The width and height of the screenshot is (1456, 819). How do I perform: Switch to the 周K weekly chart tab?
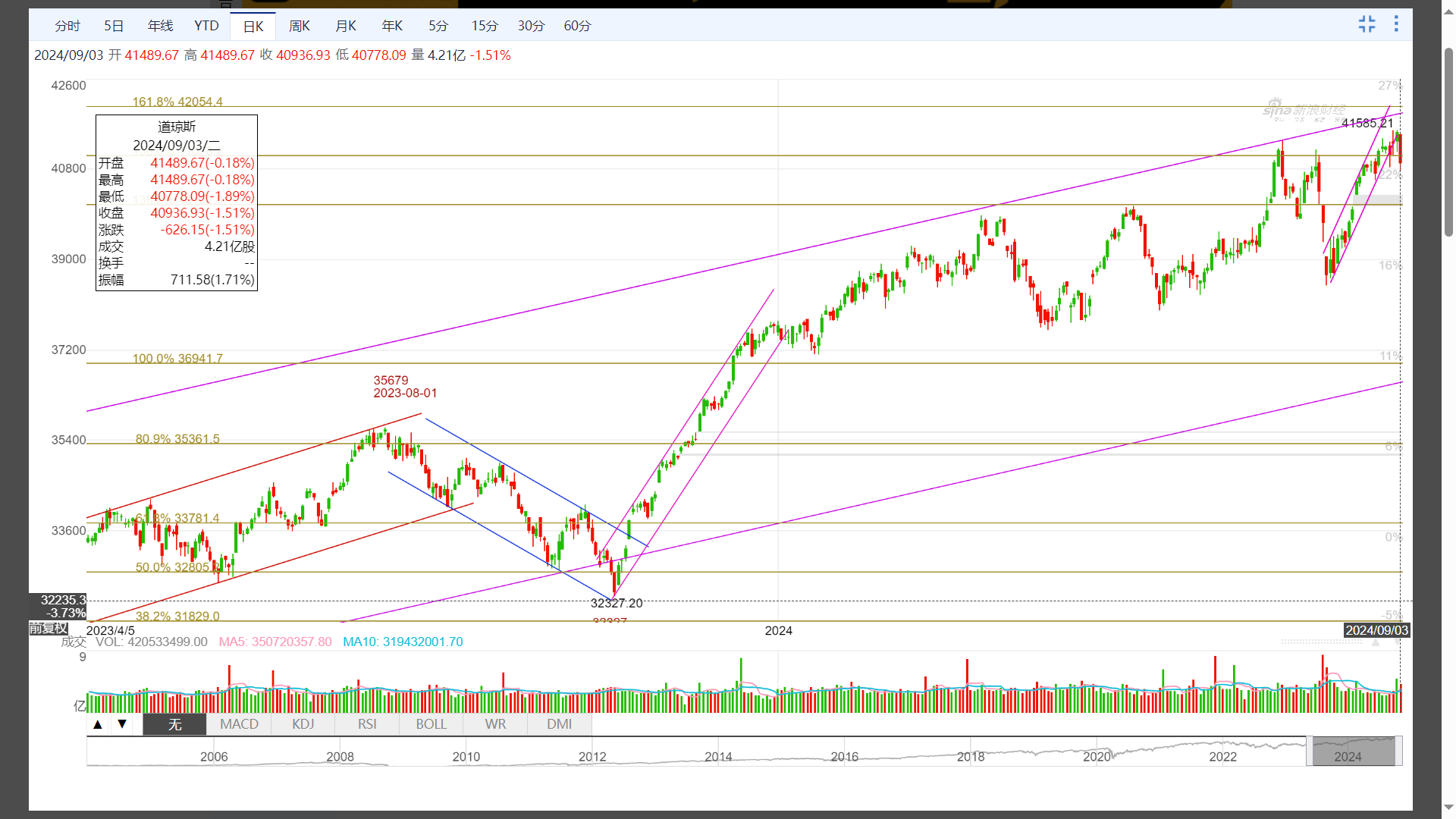tap(299, 26)
